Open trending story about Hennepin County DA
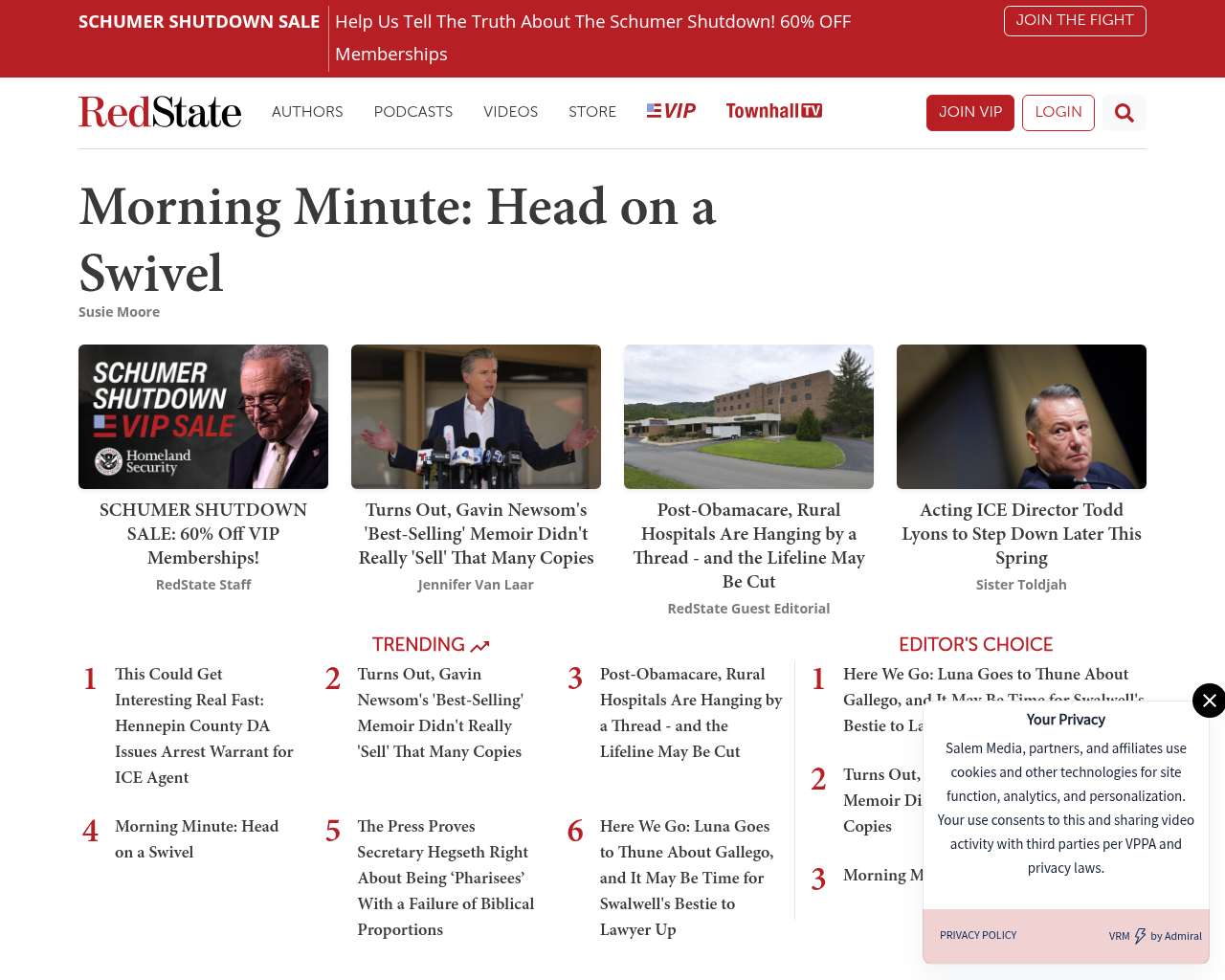This screenshot has height=980, width=1225. coord(204,725)
